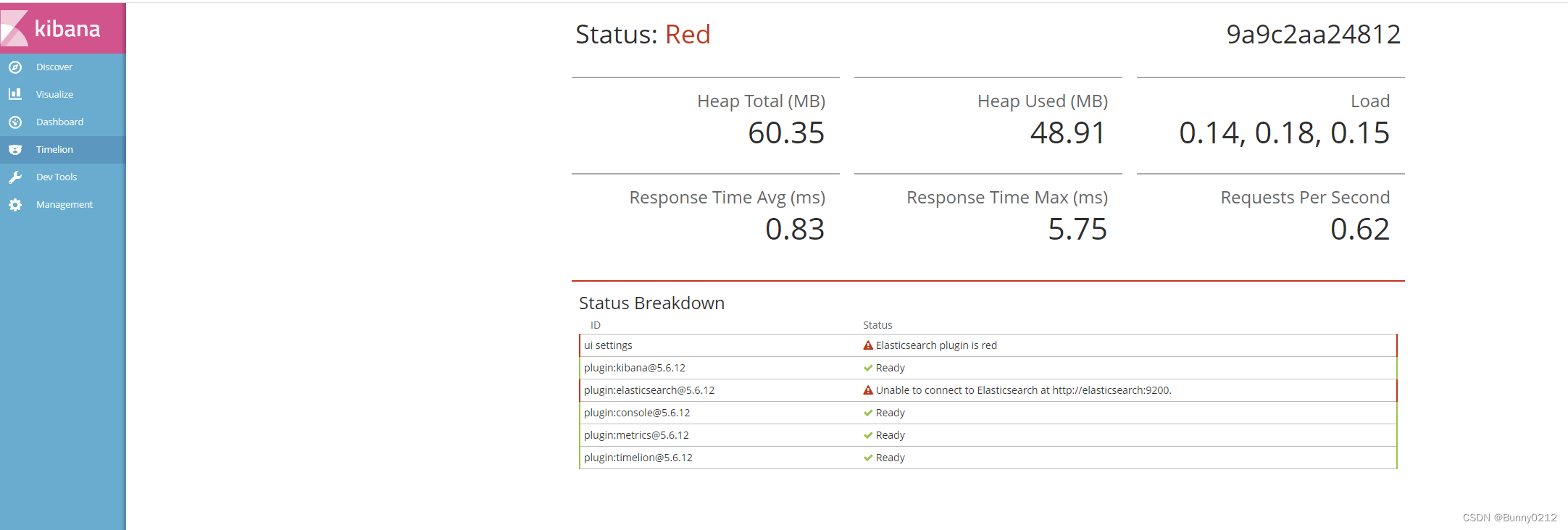Click the 'Heap Total (MB)' label

pyautogui.click(x=761, y=101)
